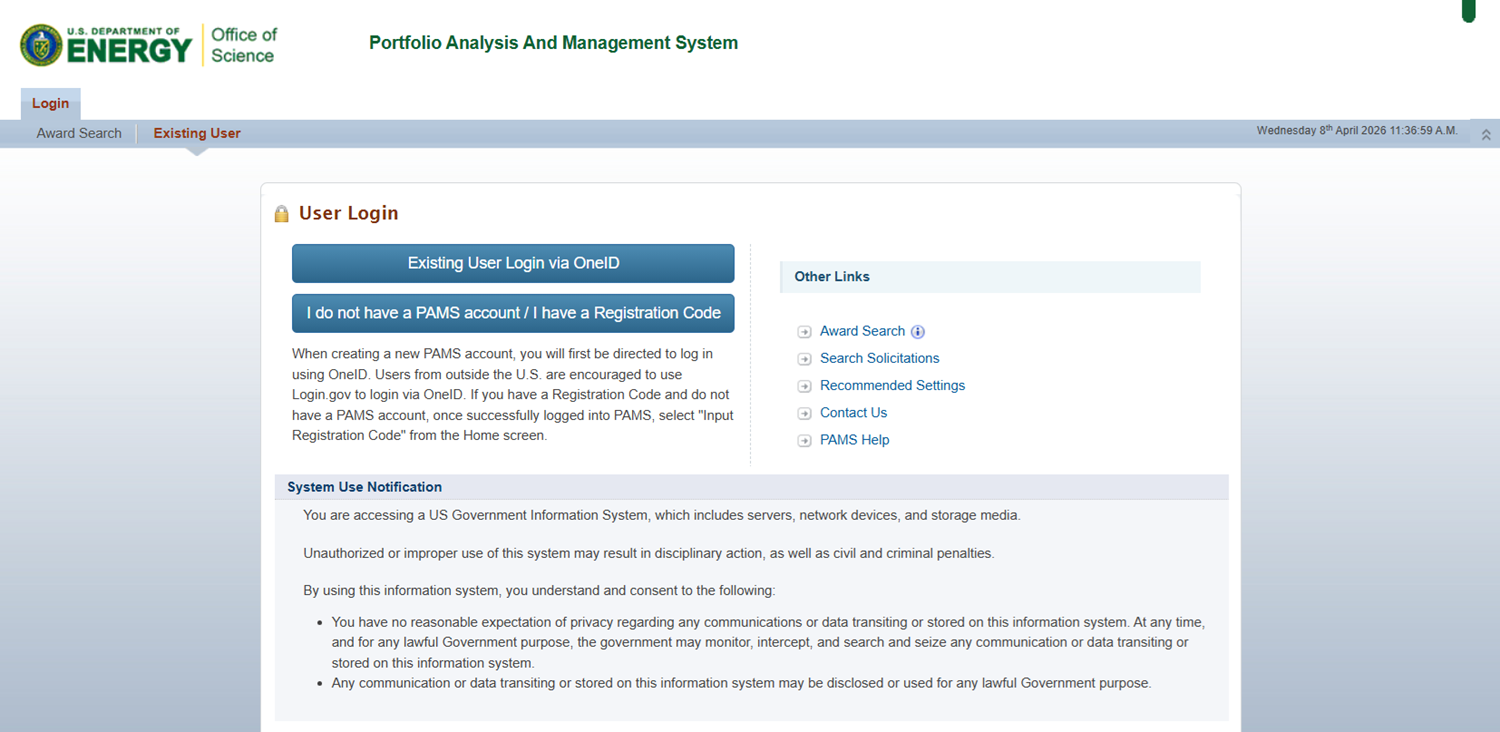
Task: Click the info icon next to Award Search
Action: click(918, 332)
